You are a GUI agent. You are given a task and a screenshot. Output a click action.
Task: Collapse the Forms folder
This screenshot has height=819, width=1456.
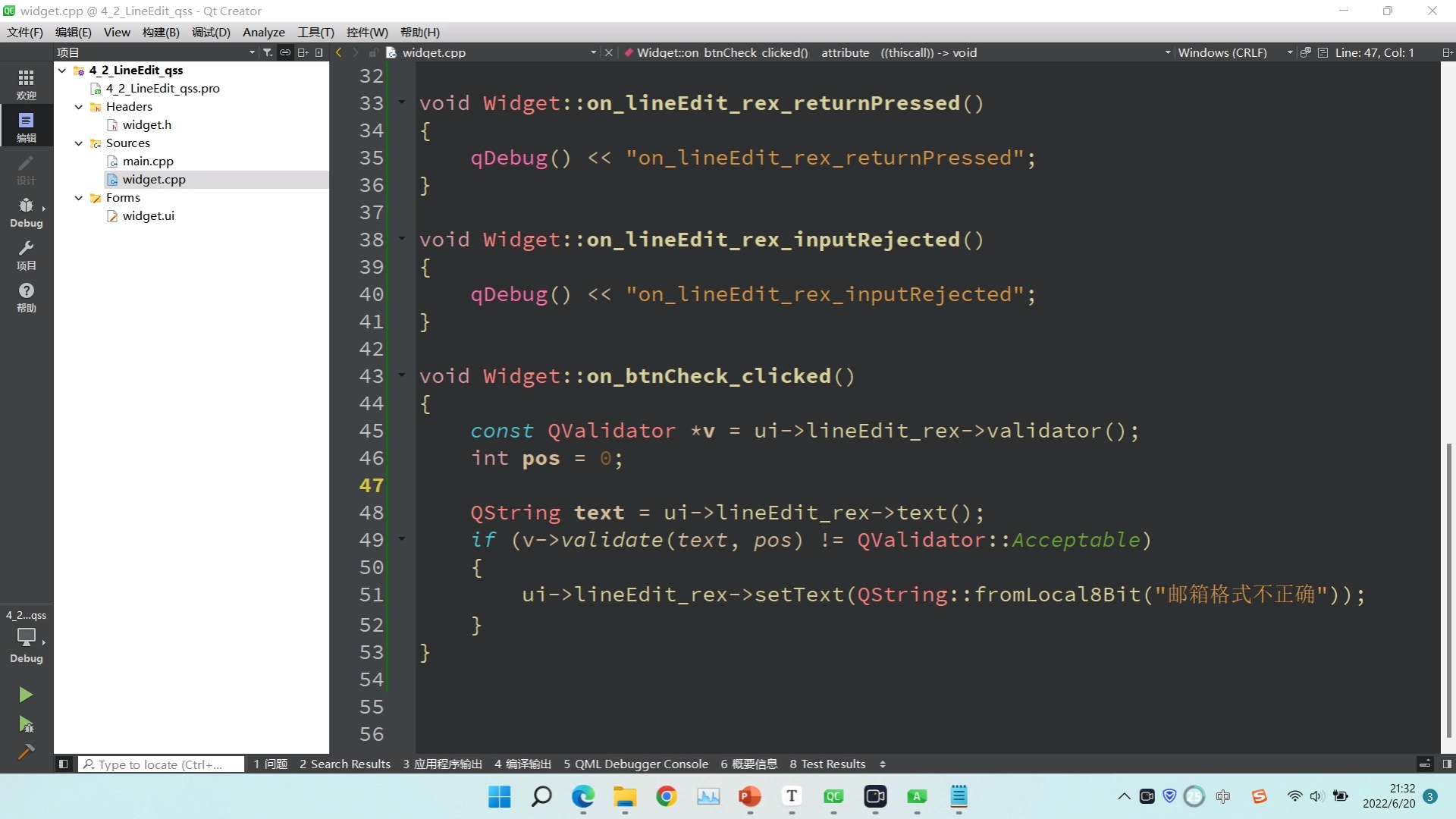79,197
